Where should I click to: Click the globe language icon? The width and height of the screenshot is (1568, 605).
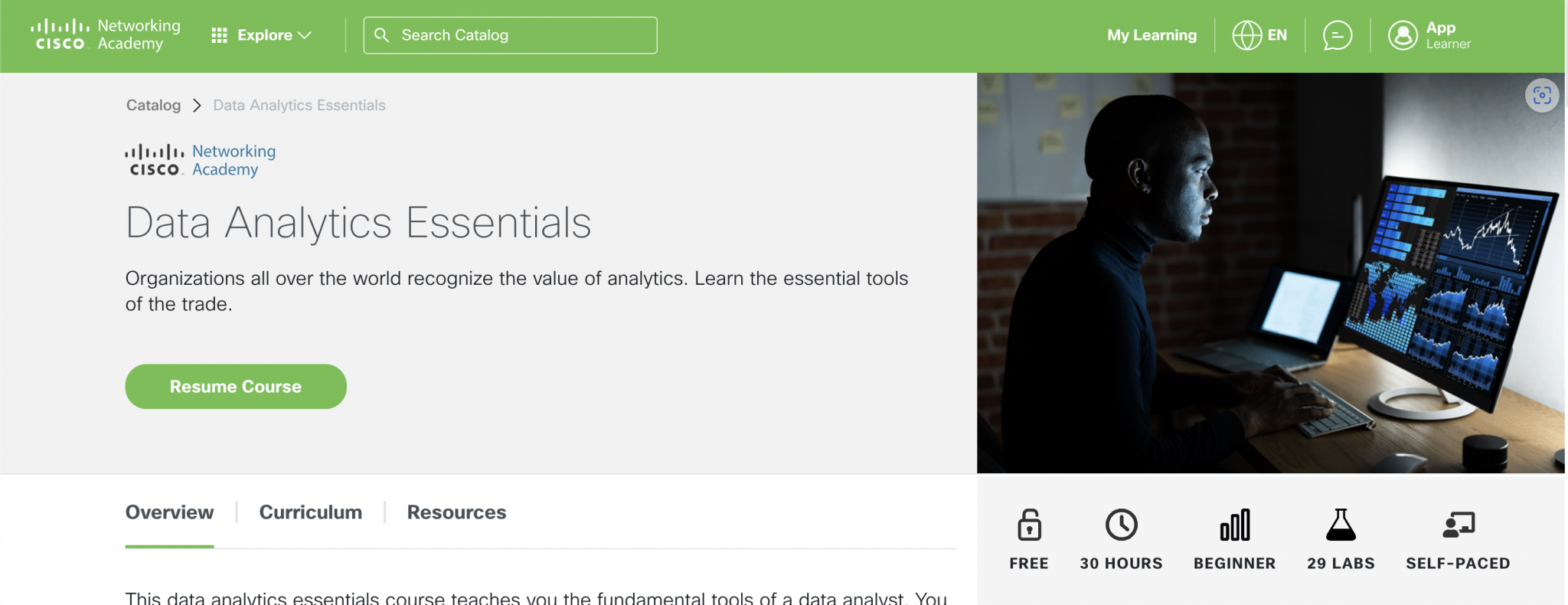pyautogui.click(x=1246, y=35)
